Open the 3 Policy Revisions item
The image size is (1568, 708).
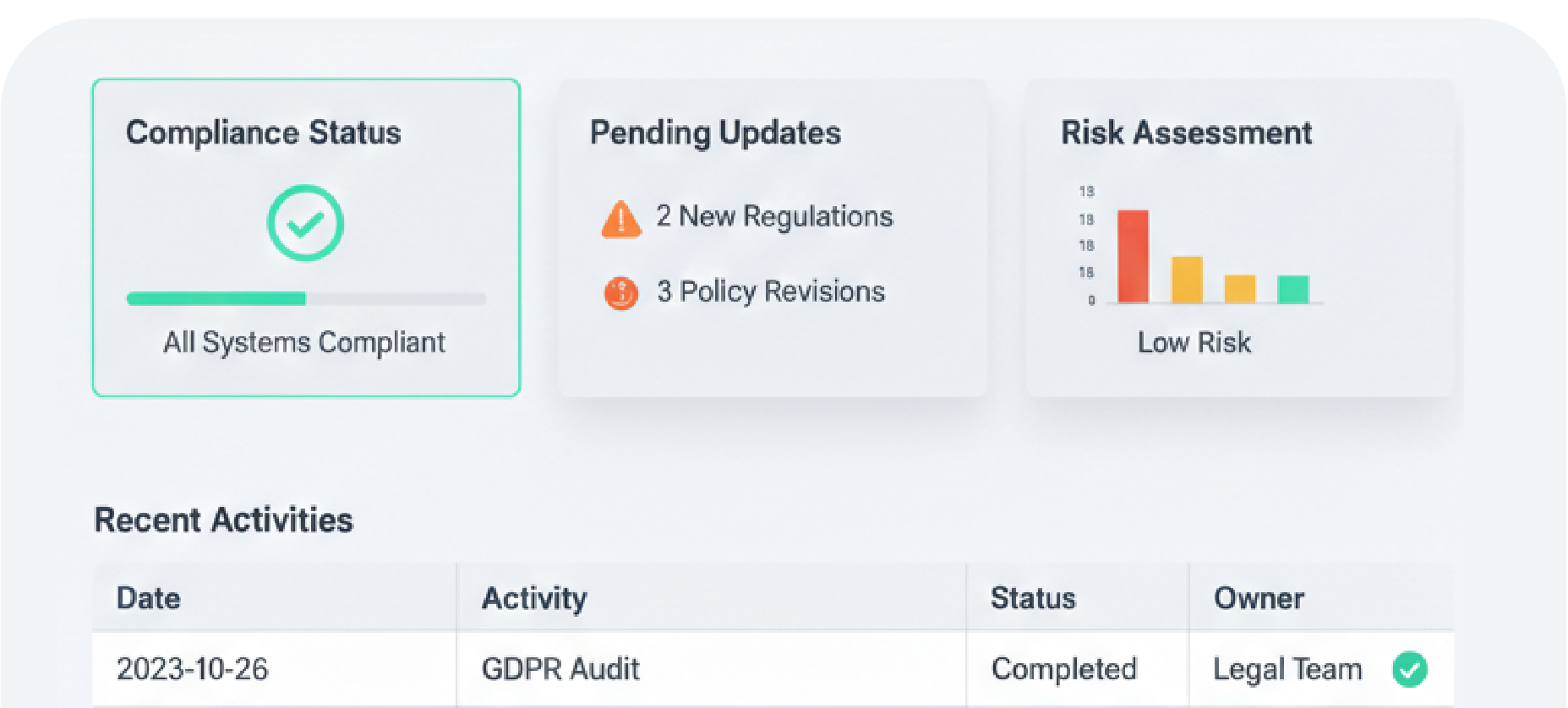[x=771, y=291]
